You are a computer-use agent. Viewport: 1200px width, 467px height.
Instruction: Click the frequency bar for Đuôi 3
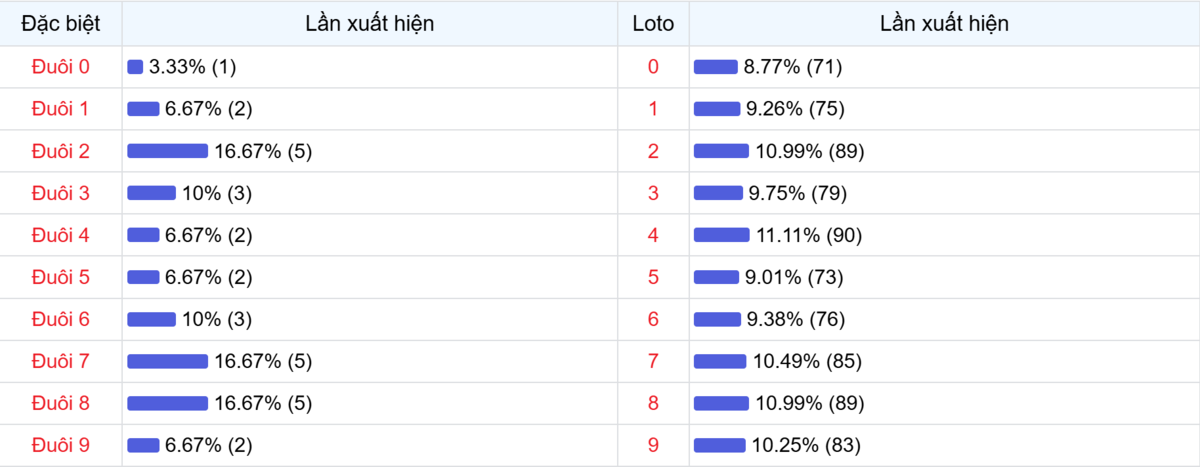(151, 193)
